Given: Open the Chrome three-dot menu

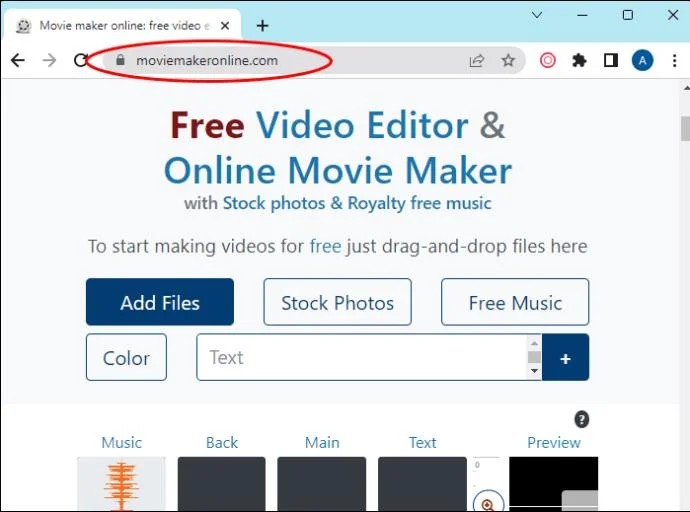Looking at the screenshot, I should [674, 60].
